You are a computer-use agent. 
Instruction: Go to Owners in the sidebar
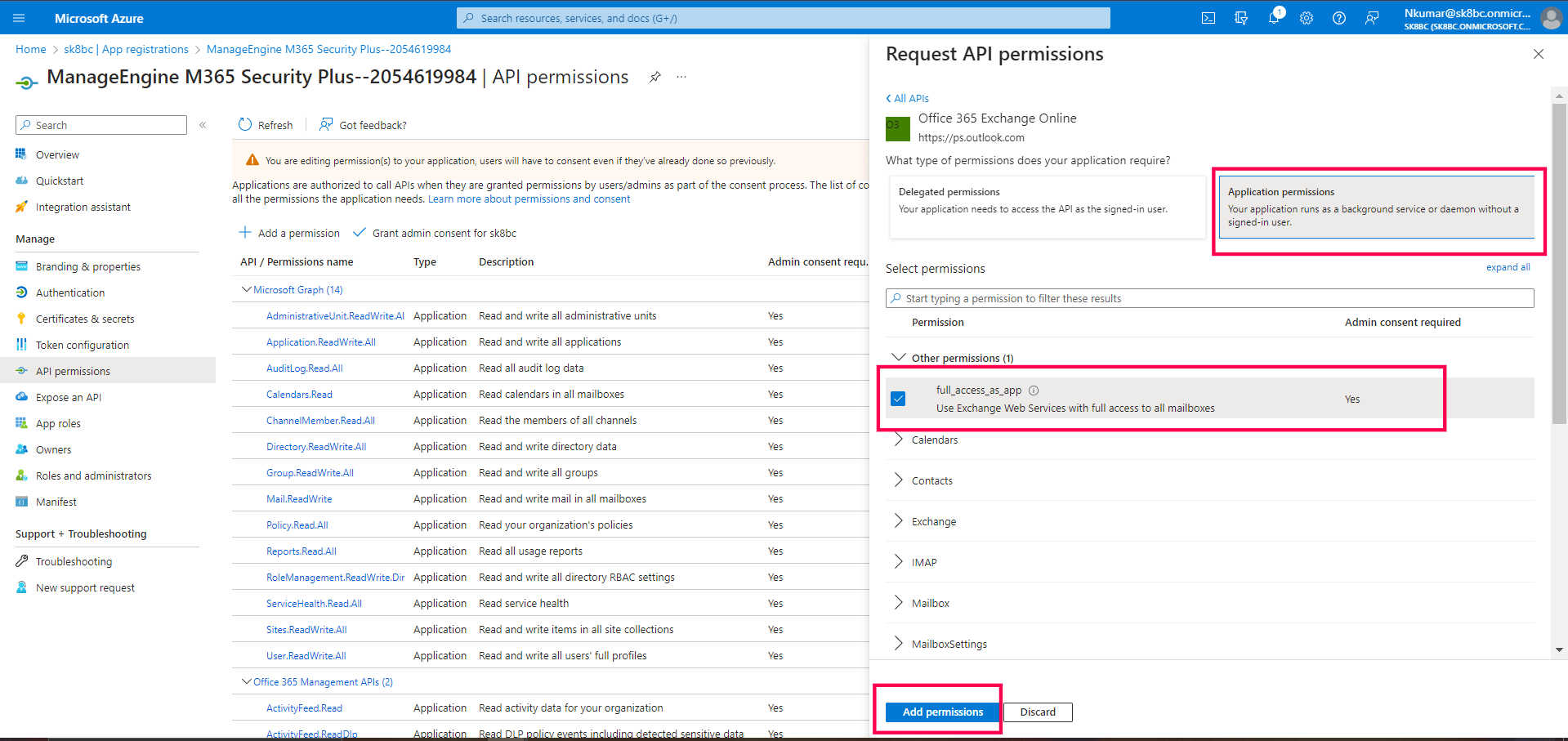click(x=54, y=449)
